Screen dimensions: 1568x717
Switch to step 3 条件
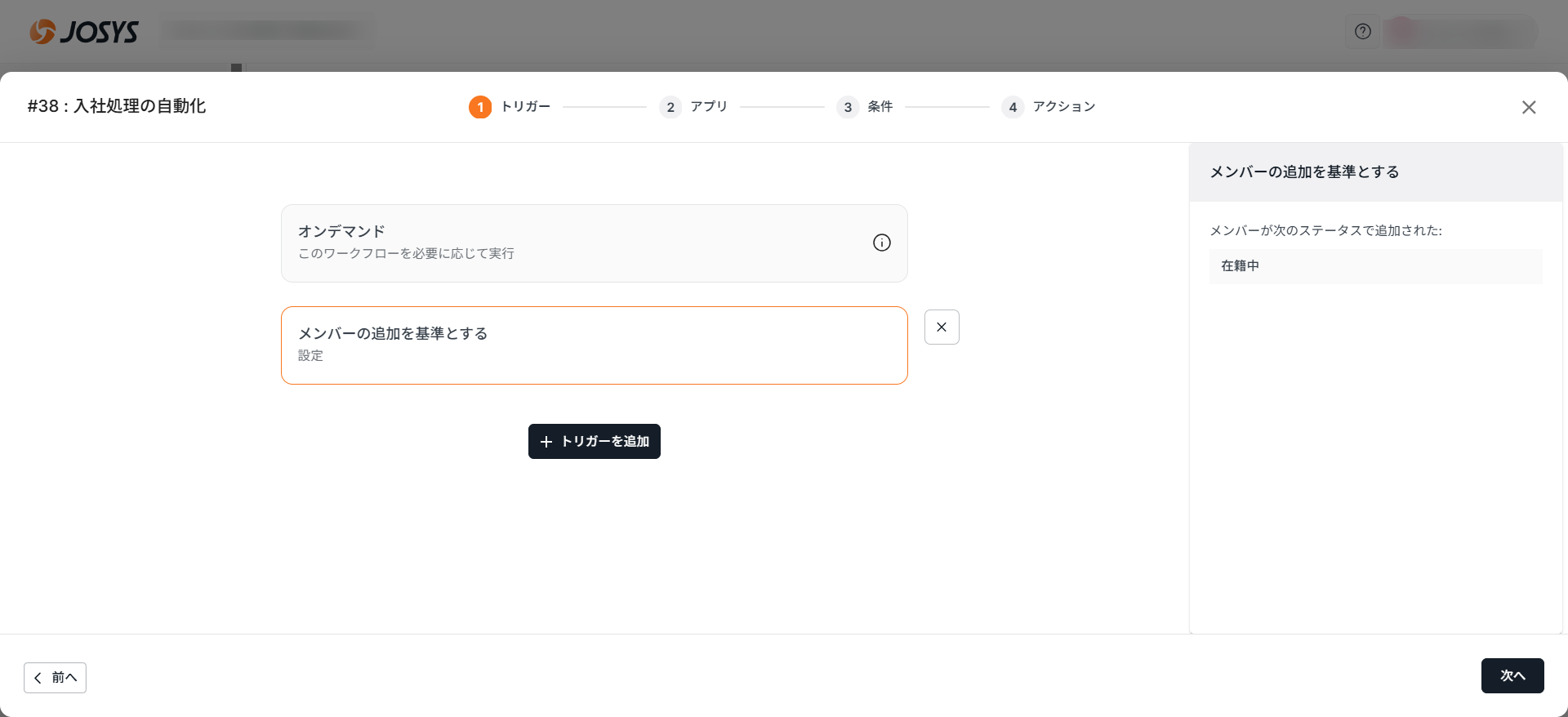point(865,107)
